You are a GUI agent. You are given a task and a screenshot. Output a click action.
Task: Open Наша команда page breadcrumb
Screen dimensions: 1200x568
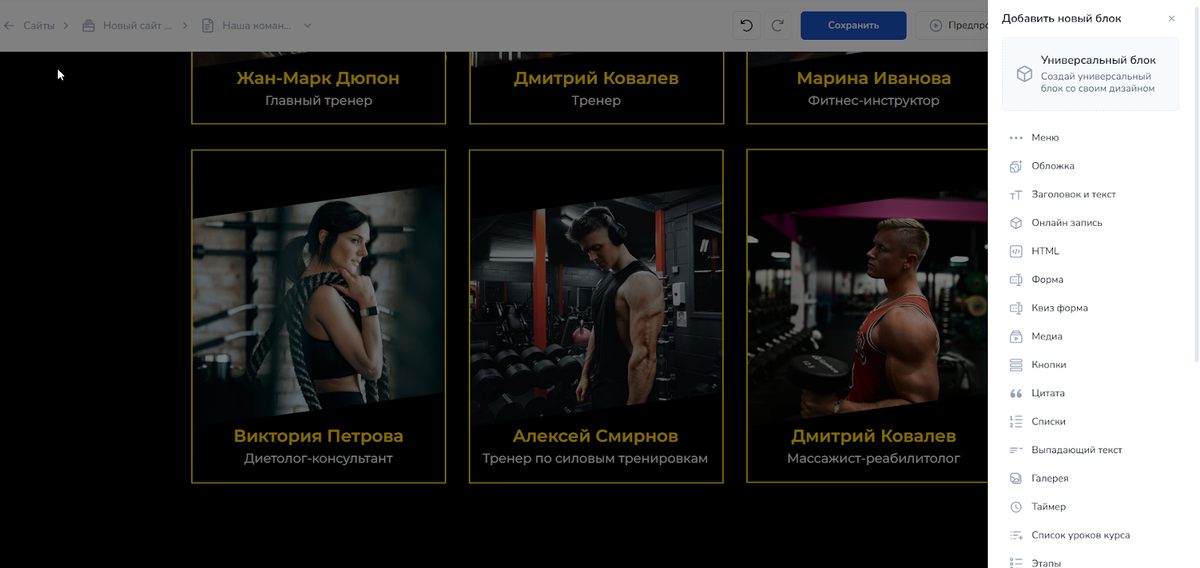[257, 25]
